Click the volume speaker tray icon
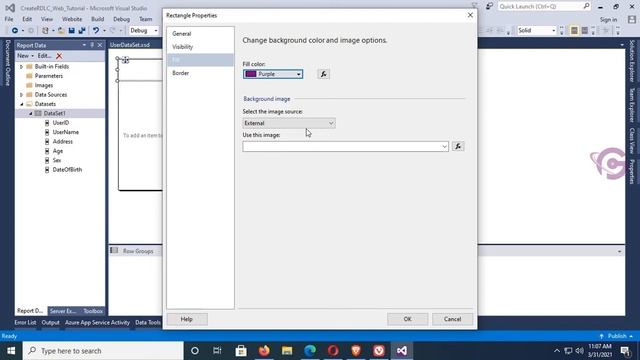This screenshot has height=360, width=640. click(579, 351)
